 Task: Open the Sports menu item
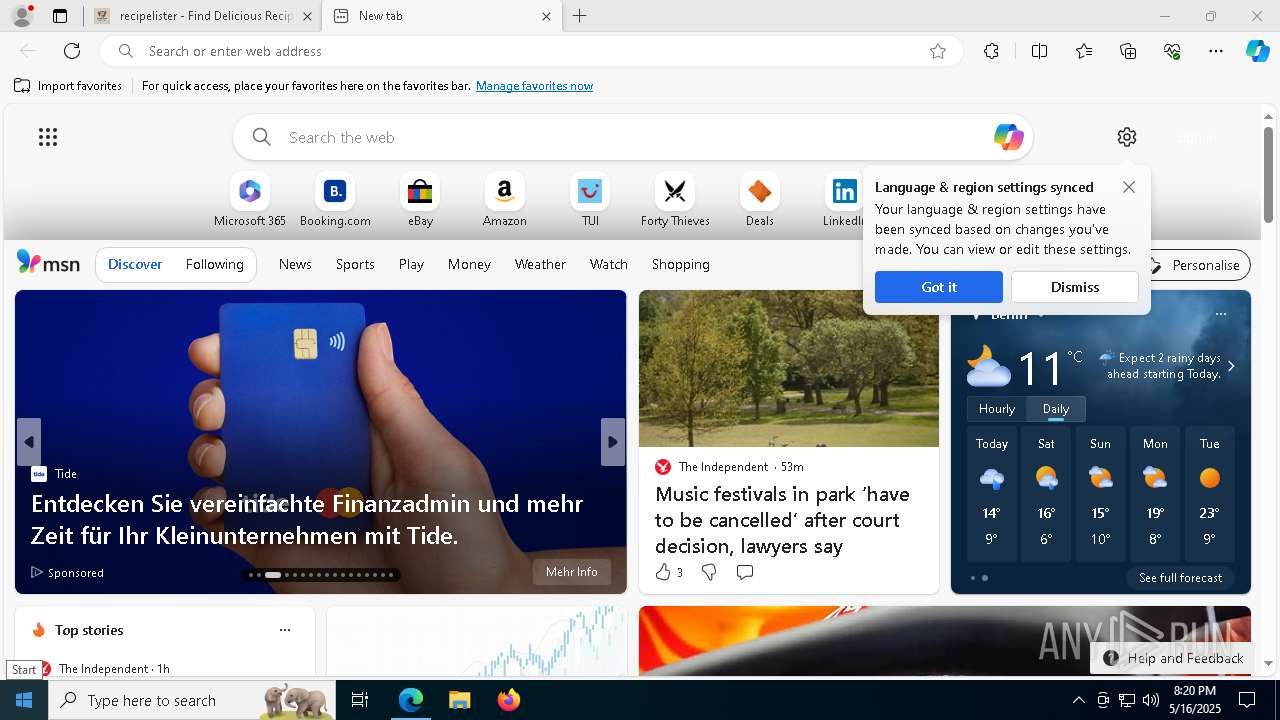[x=355, y=264]
